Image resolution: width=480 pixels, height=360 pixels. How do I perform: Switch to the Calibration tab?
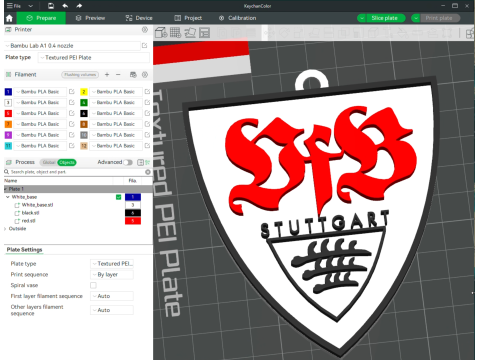[x=238, y=18]
